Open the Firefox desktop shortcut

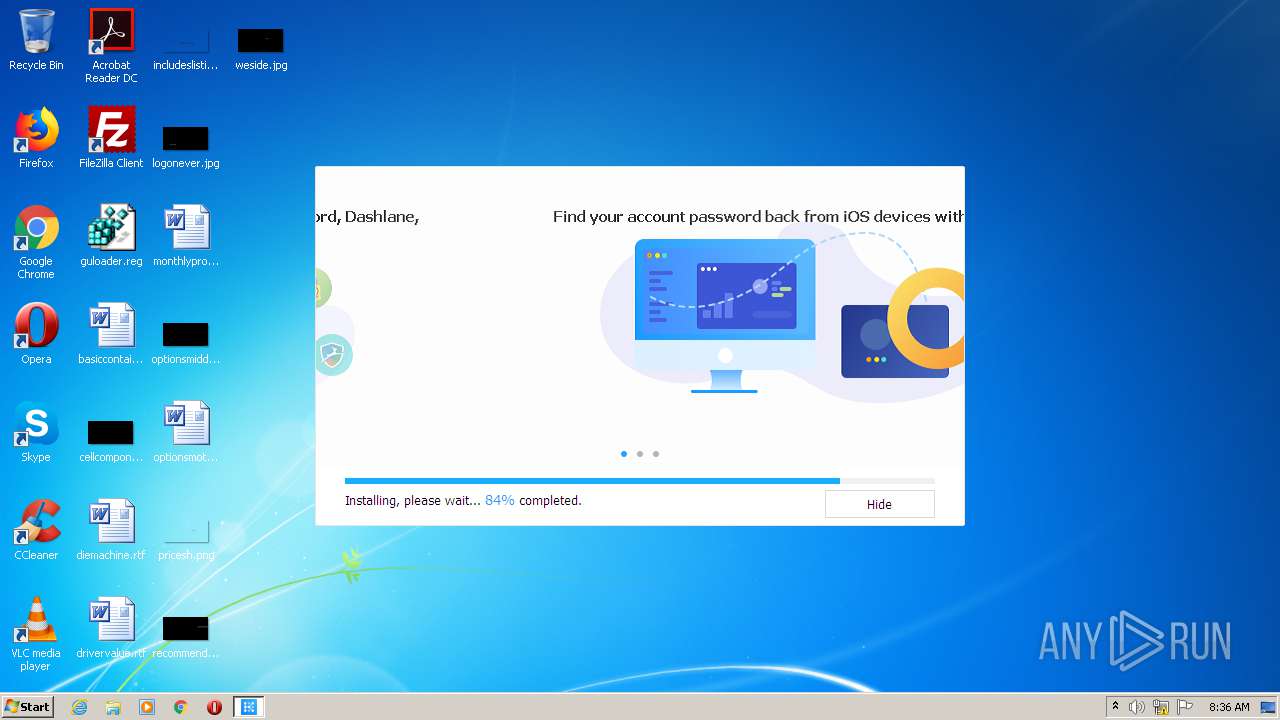pos(36,138)
